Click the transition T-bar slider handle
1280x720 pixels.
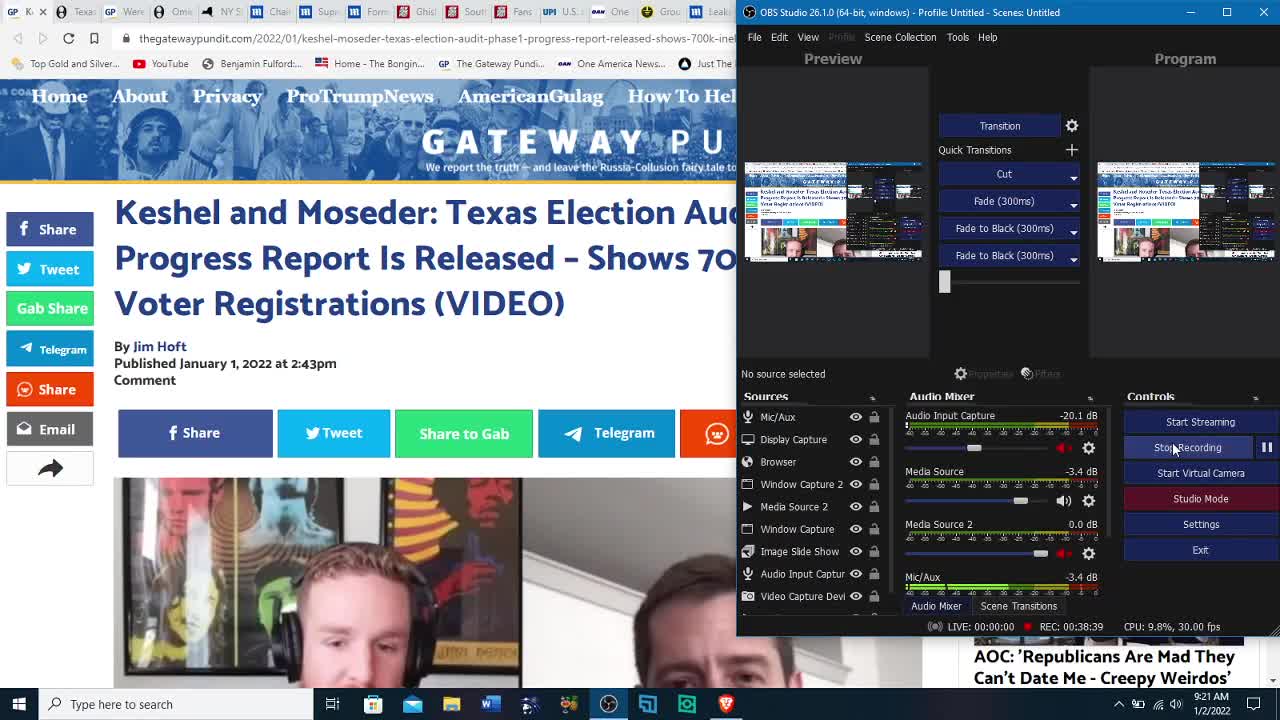point(944,282)
